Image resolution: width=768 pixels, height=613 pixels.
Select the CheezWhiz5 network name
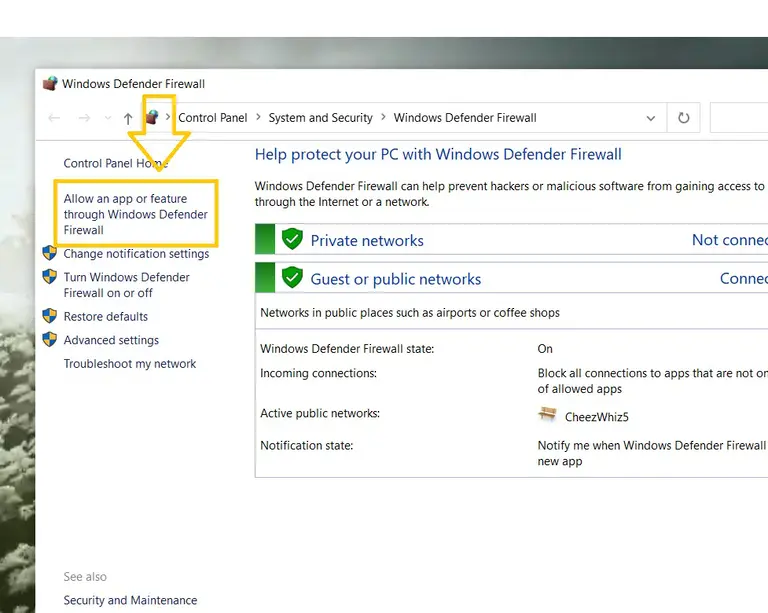click(597, 417)
